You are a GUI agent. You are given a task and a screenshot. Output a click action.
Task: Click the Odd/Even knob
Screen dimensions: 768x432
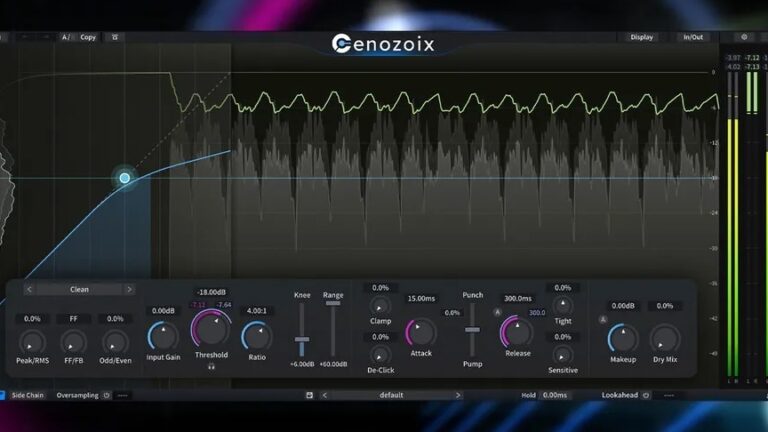[115, 342]
